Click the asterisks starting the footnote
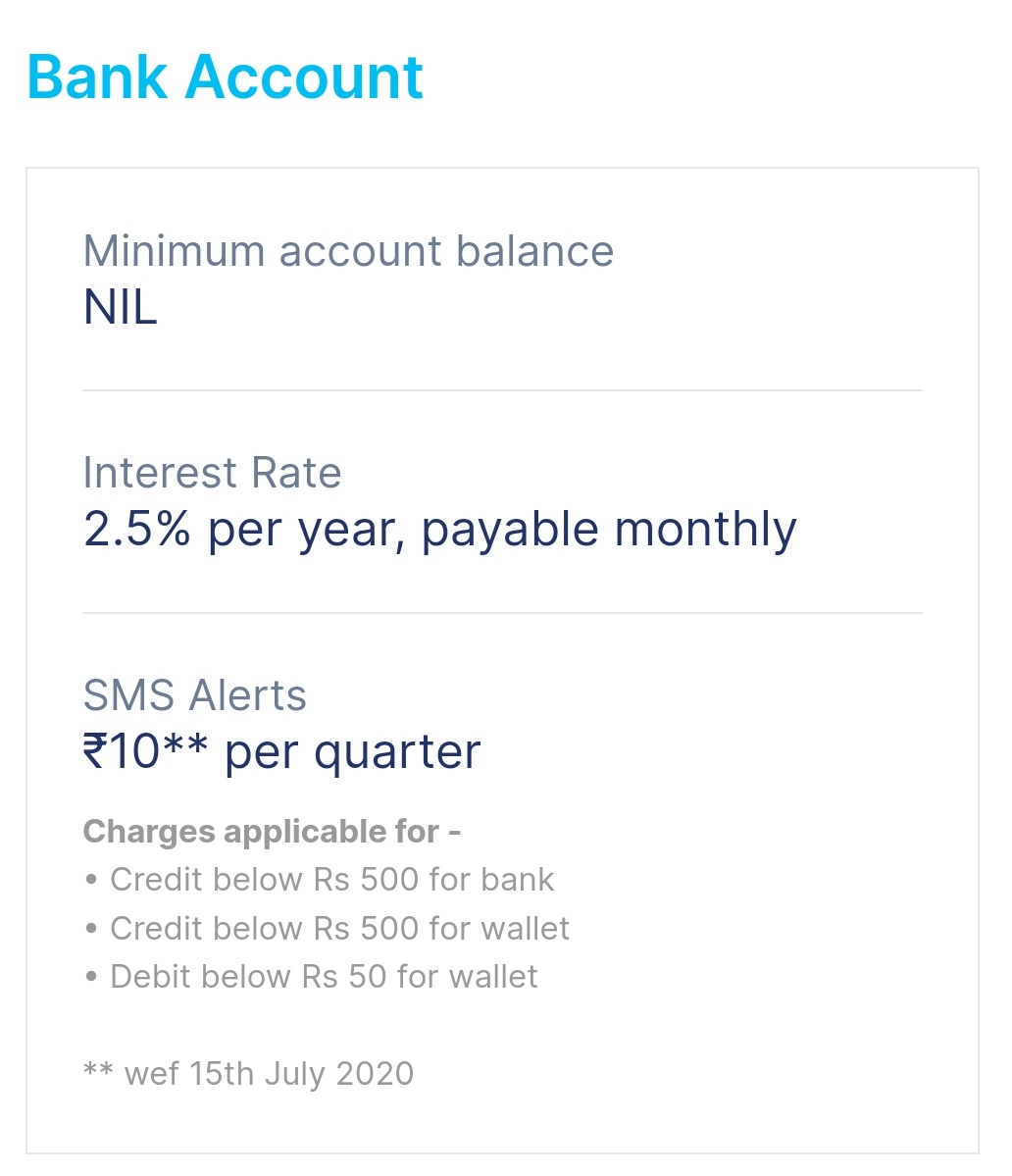Viewport: 1012px width, 1176px height. pos(98,1069)
